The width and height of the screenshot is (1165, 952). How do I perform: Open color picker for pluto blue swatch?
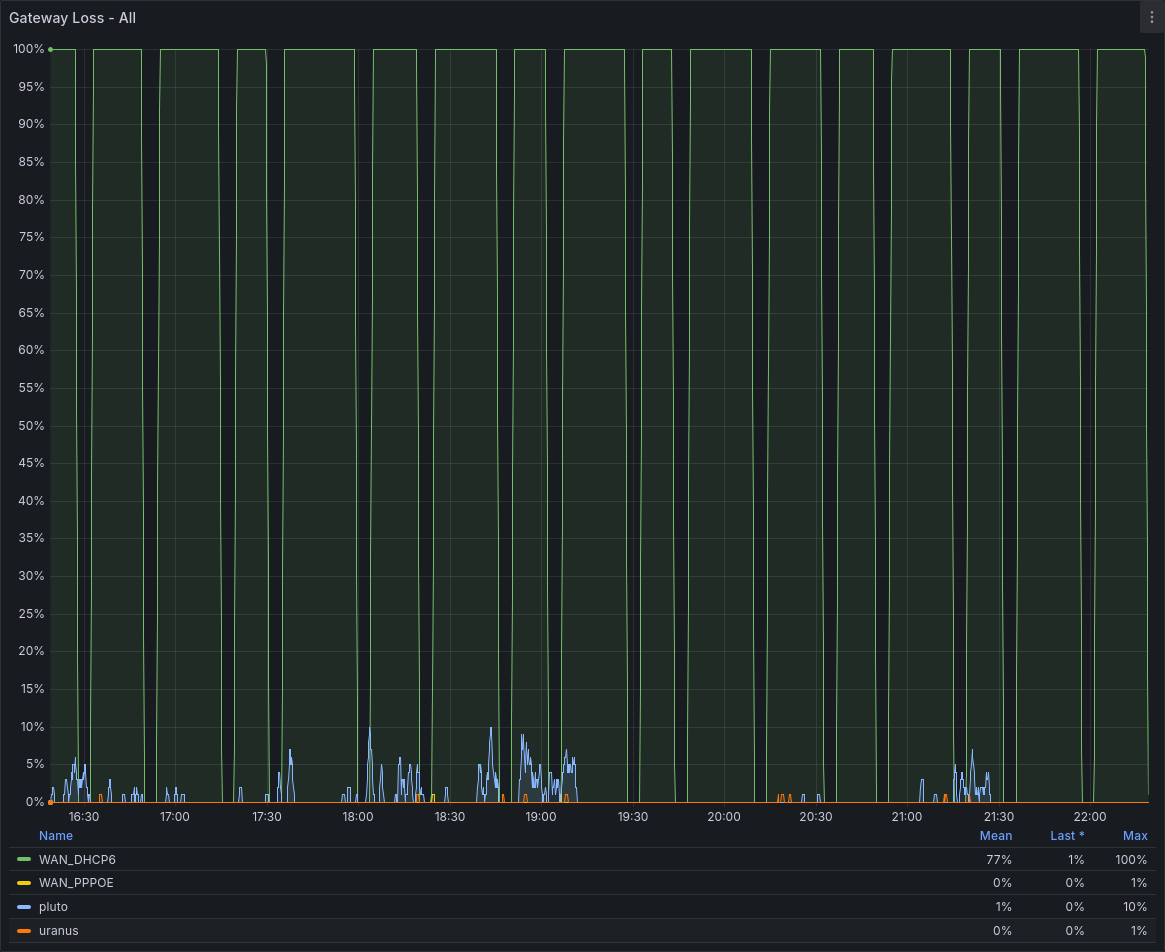(x=24, y=907)
